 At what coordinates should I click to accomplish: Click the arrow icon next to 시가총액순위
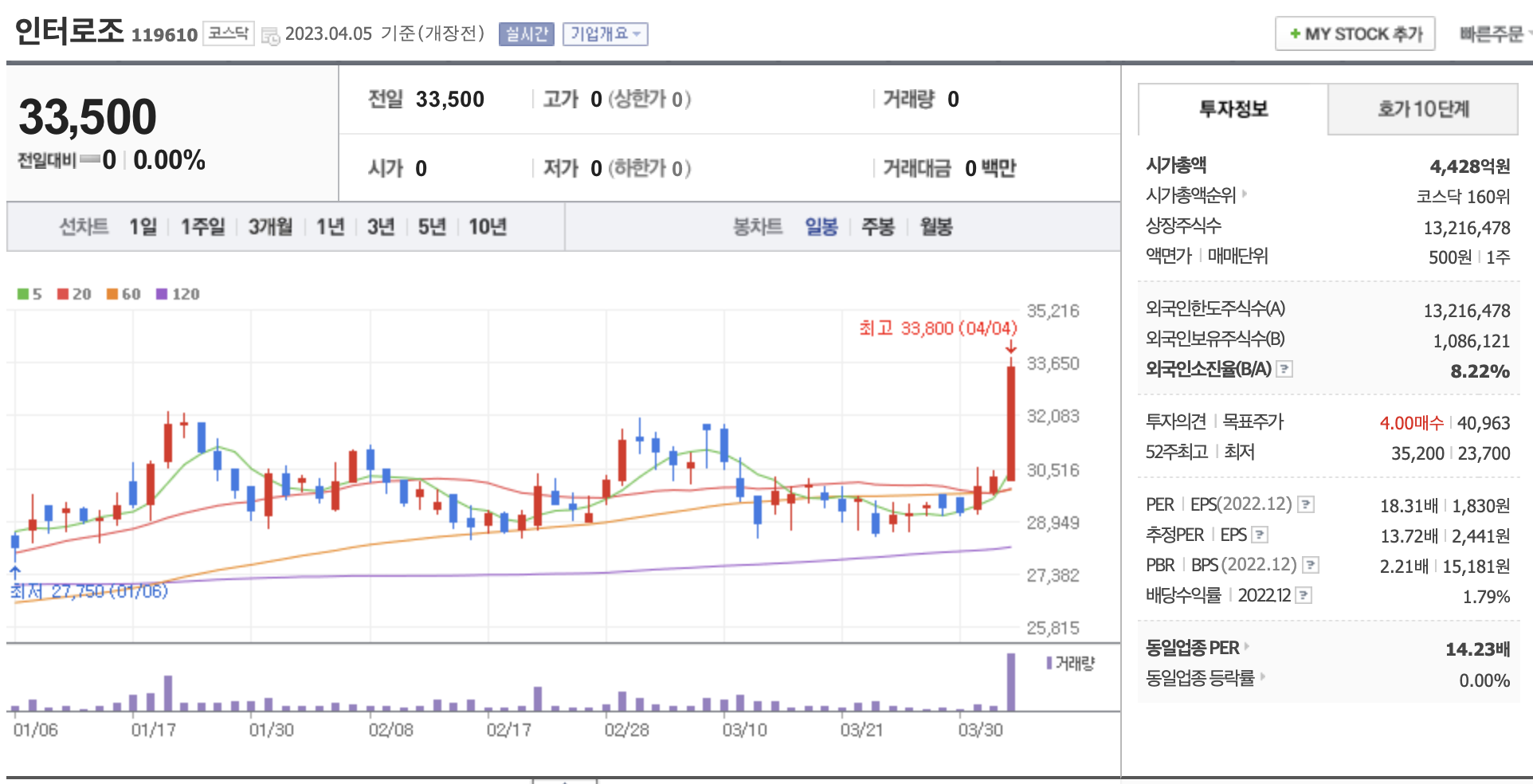[1244, 194]
